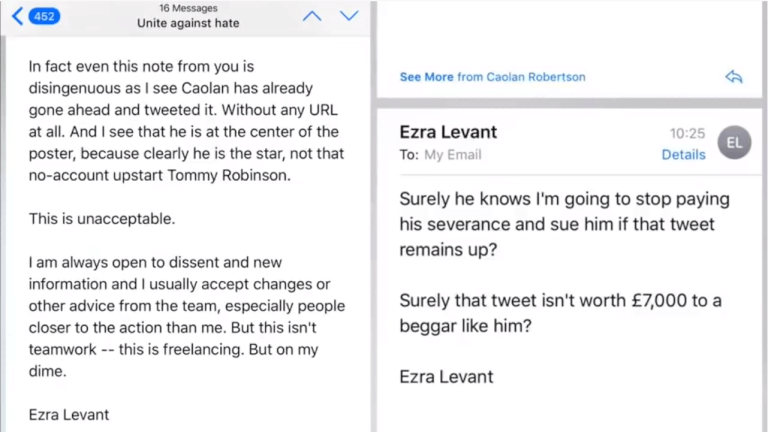This screenshot has width=768, height=432.
Task: Click Ezra Levant signature in left email
Action: pos(69,415)
